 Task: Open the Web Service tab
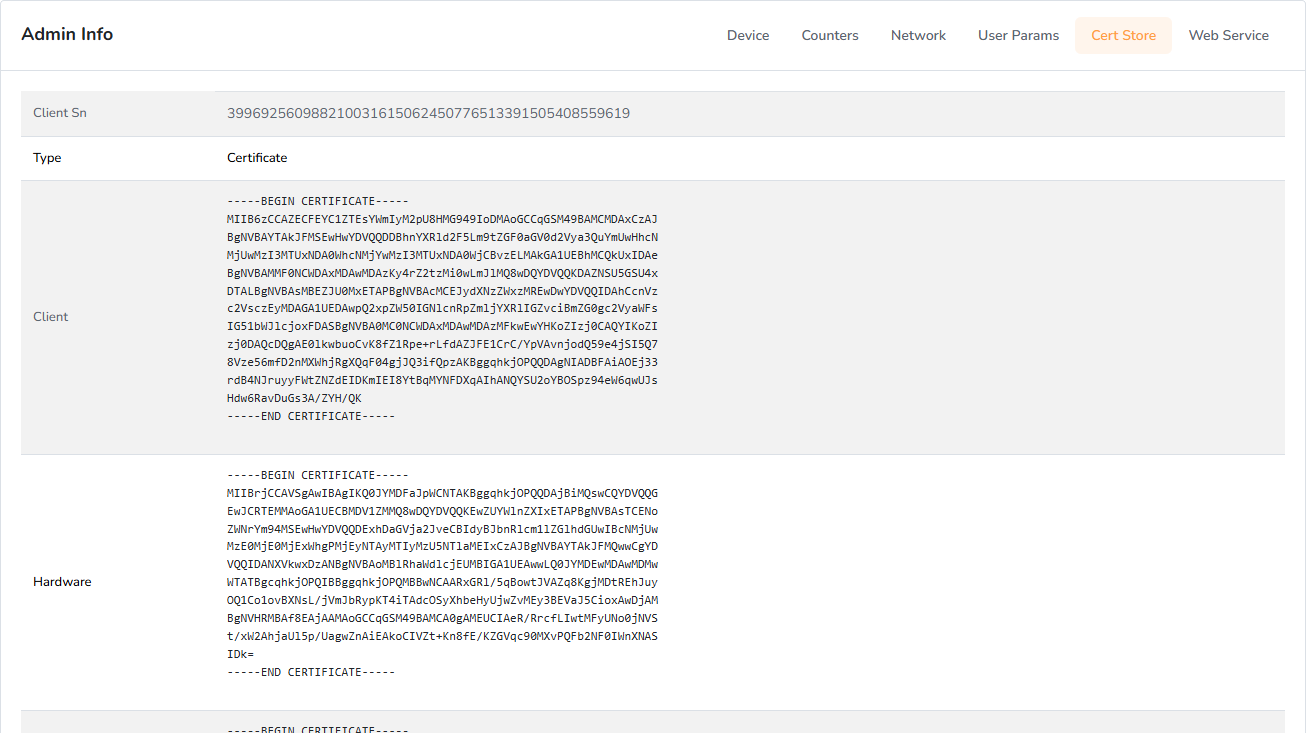pos(1228,35)
